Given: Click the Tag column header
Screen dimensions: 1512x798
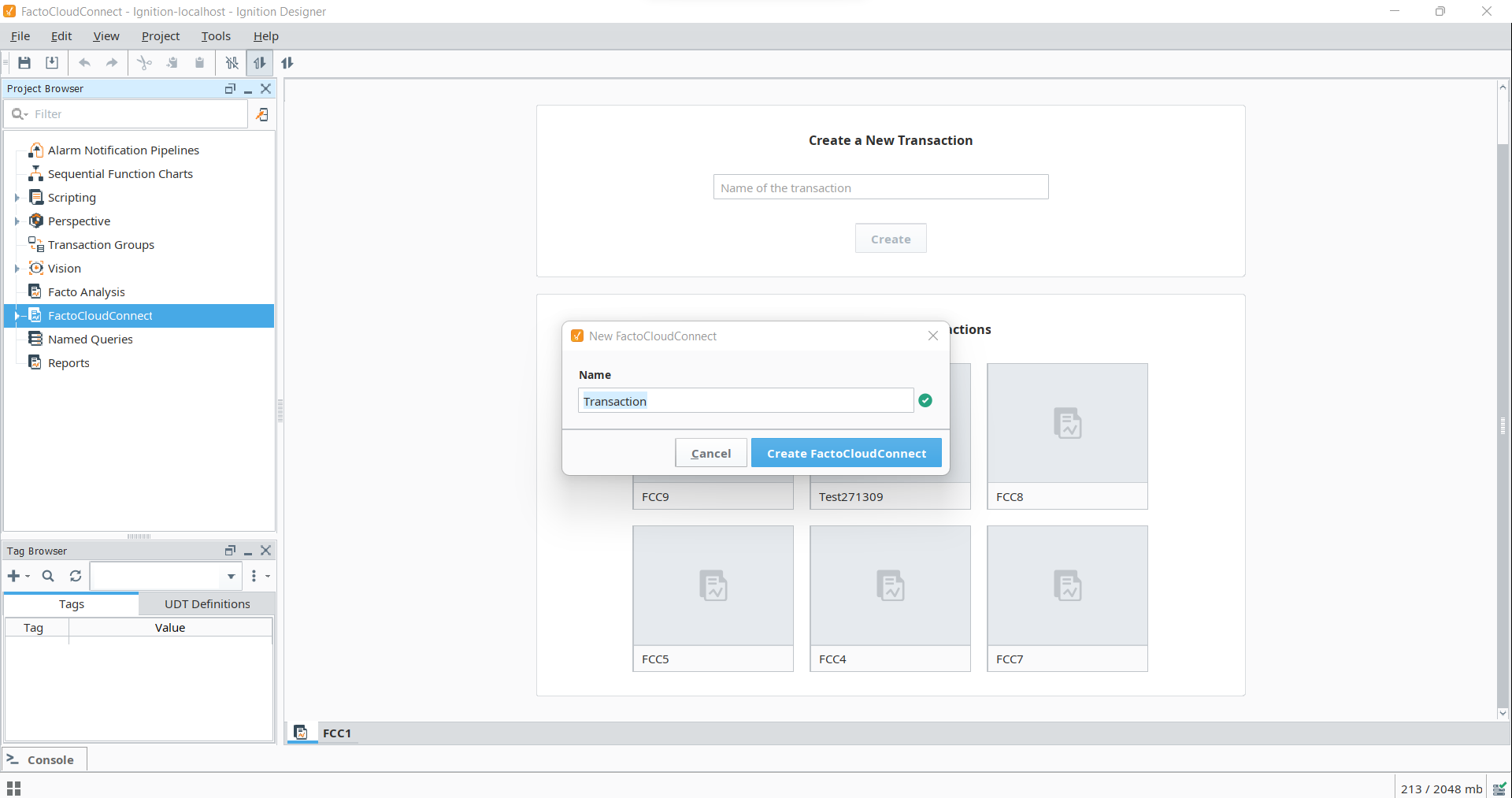Looking at the screenshot, I should [x=36, y=628].
